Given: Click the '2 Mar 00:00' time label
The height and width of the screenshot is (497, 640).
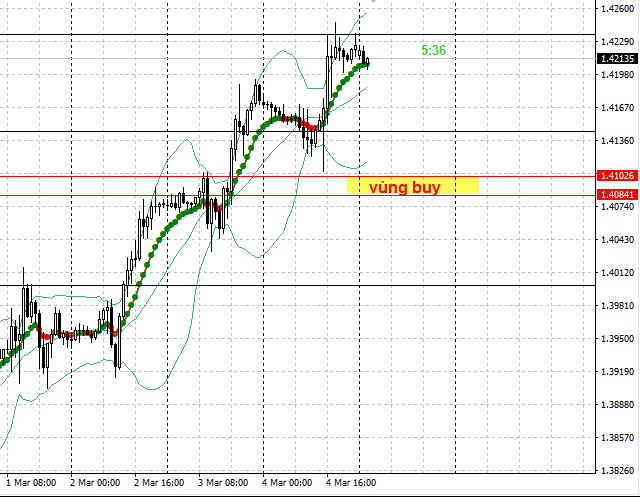Looking at the screenshot, I should tap(95, 483).
